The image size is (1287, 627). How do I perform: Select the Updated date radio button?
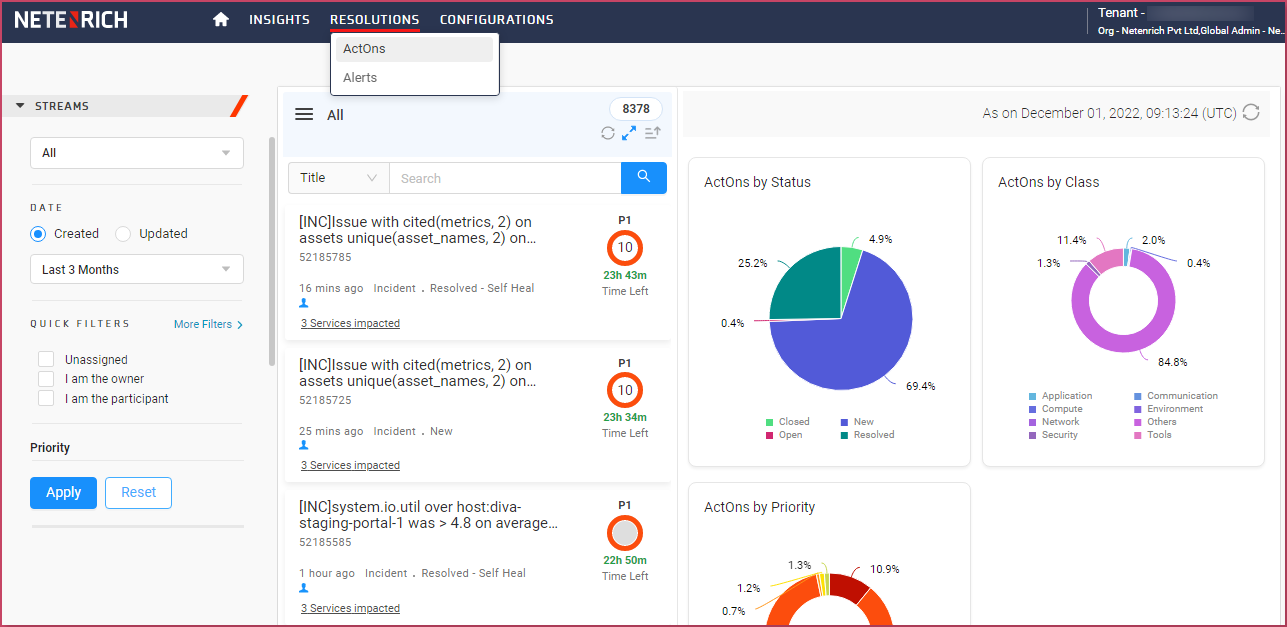[121, 233]
